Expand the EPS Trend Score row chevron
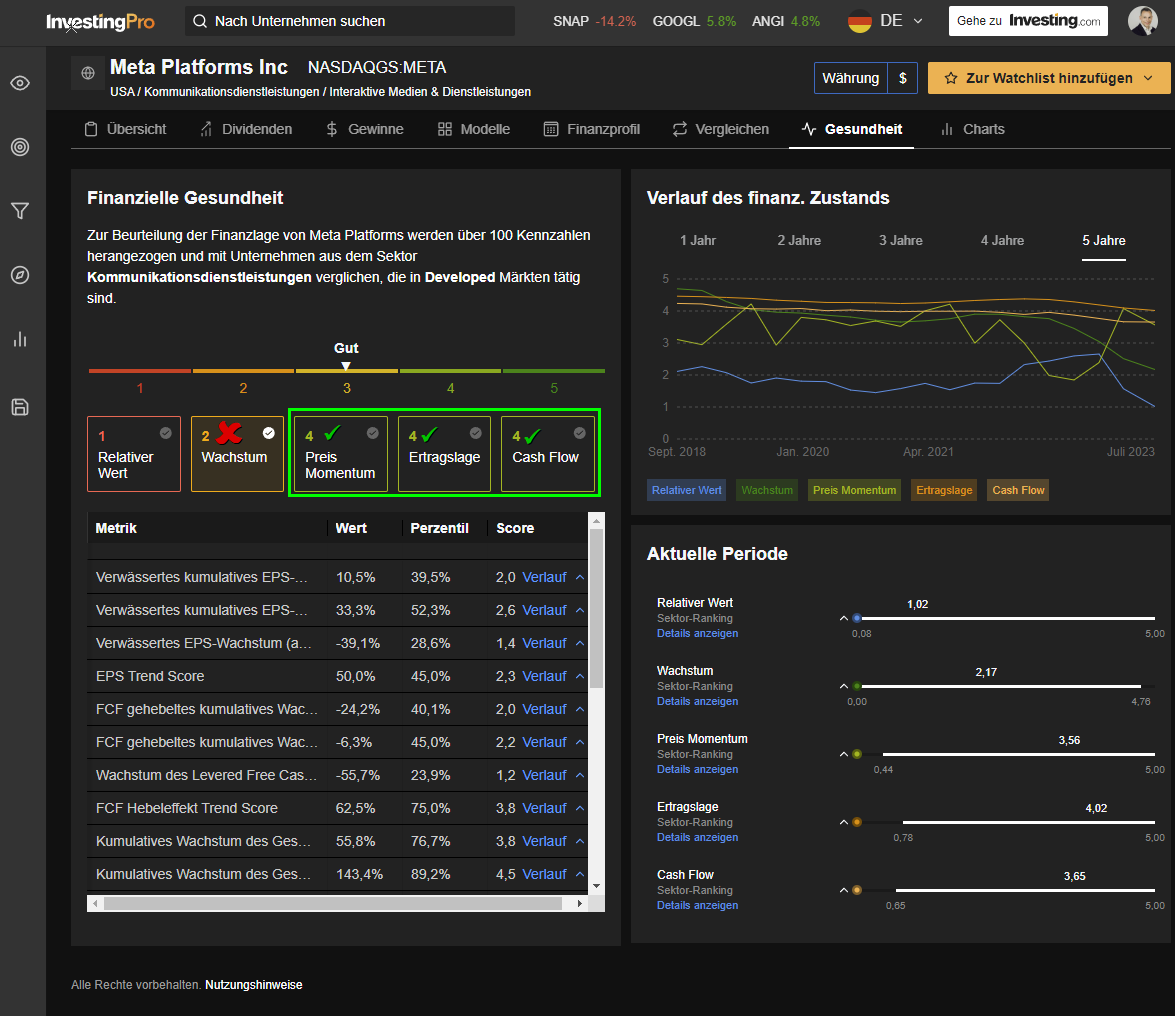Viewport: 1175px width, 1016px height. [x=580, y=676]
